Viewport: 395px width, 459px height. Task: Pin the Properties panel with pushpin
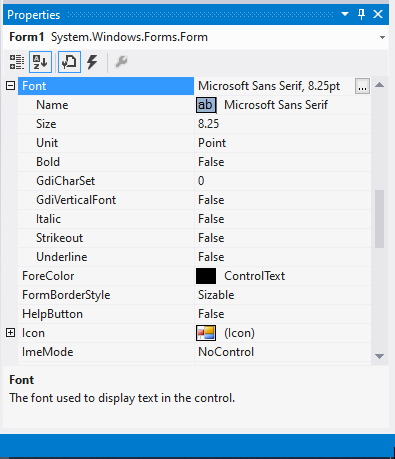click(361, 14)
